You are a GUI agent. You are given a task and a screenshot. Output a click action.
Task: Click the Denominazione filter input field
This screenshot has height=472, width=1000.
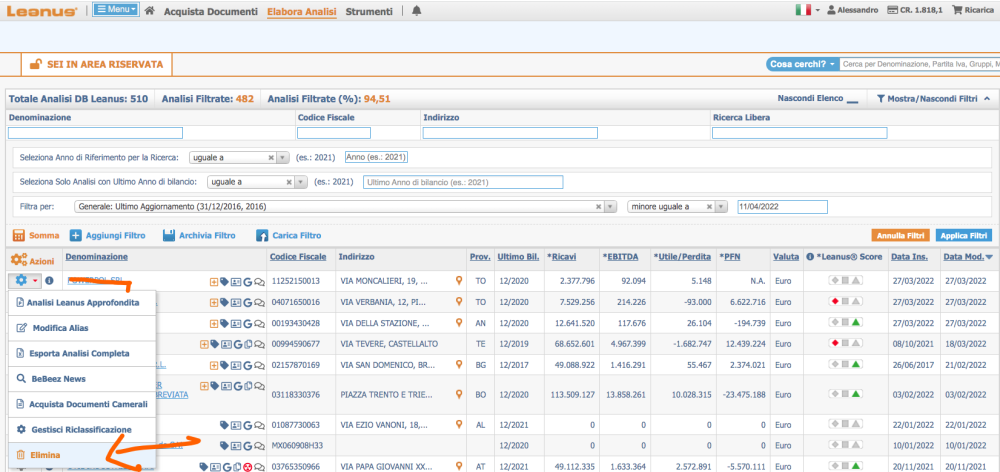click(x=95, y=133)
